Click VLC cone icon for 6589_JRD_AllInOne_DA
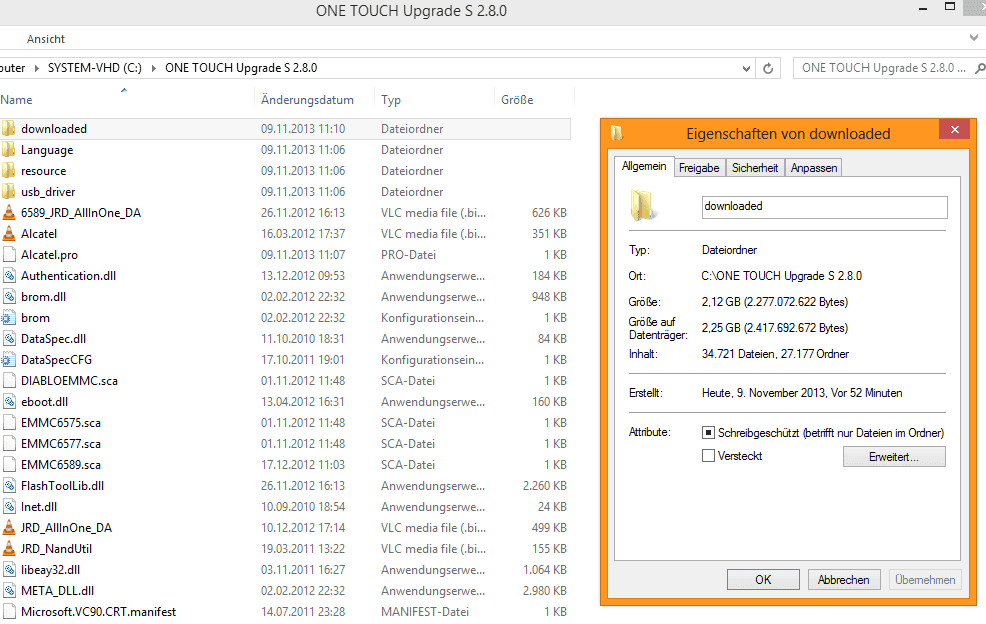Image resolution: width=986 pixels, height=624 pixels. pos(9,213)
